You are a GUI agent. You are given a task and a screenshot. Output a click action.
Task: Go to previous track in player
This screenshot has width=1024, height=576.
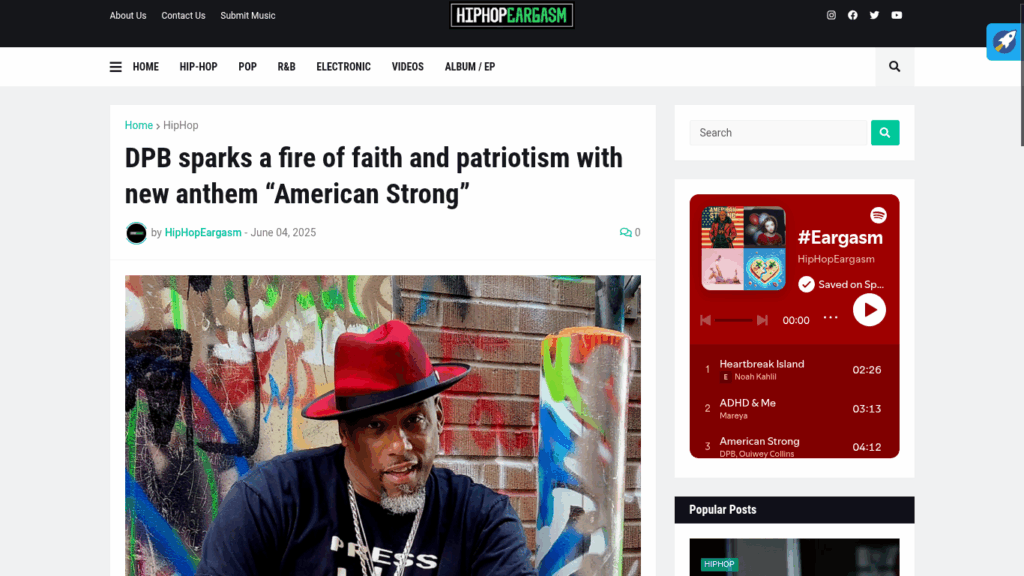[x=705, y=320]
